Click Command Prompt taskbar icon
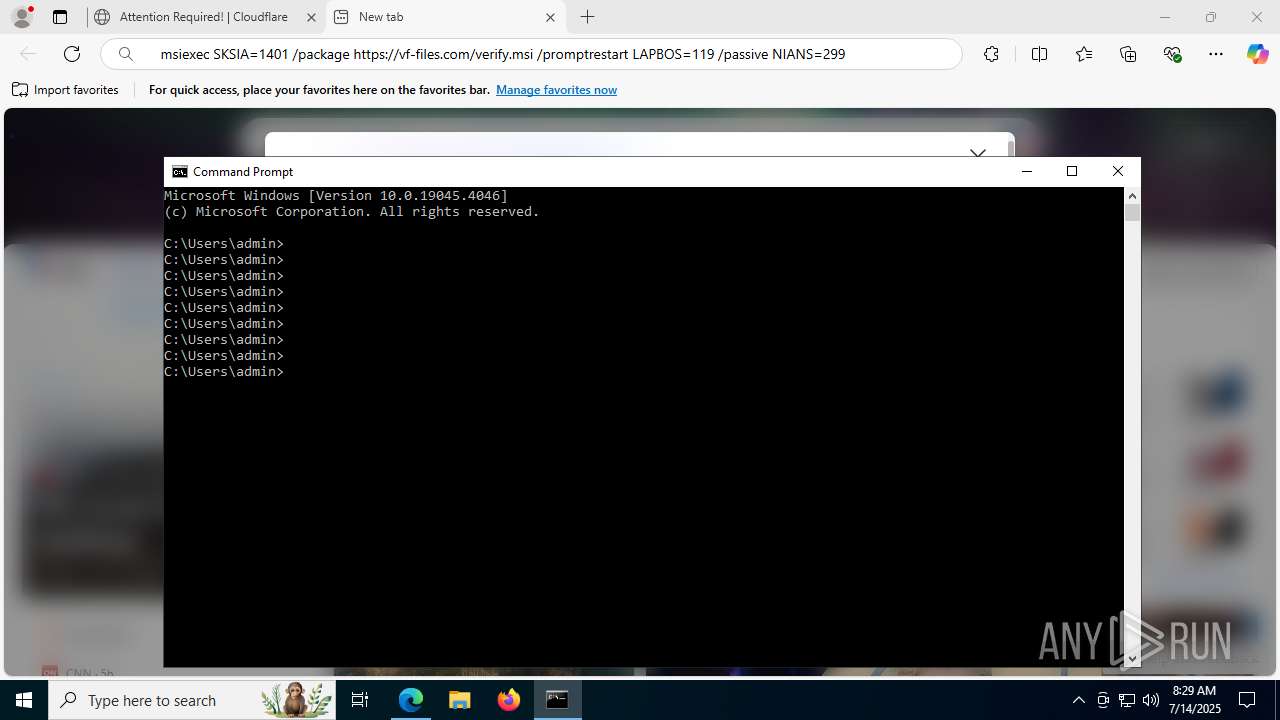 tap(557, 700)
